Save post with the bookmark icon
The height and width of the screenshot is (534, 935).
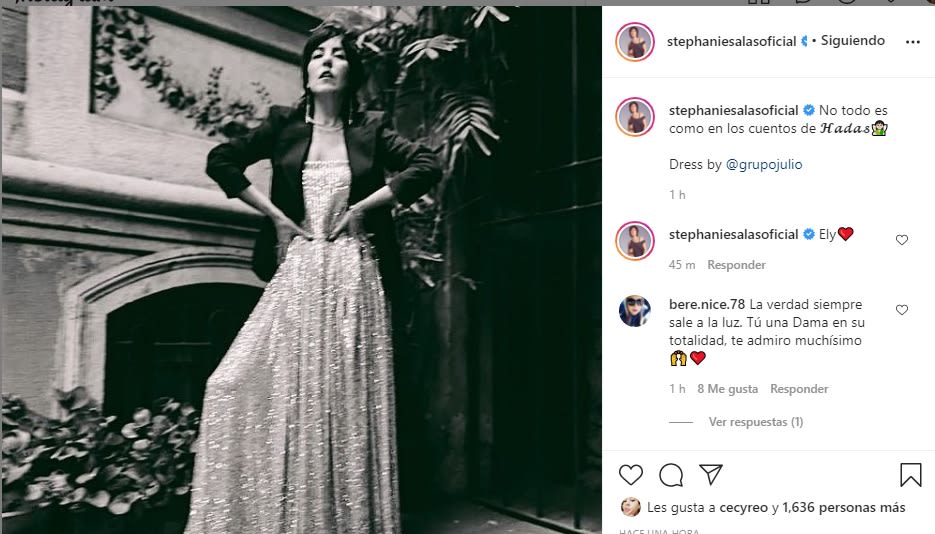[x=910, y=474]
